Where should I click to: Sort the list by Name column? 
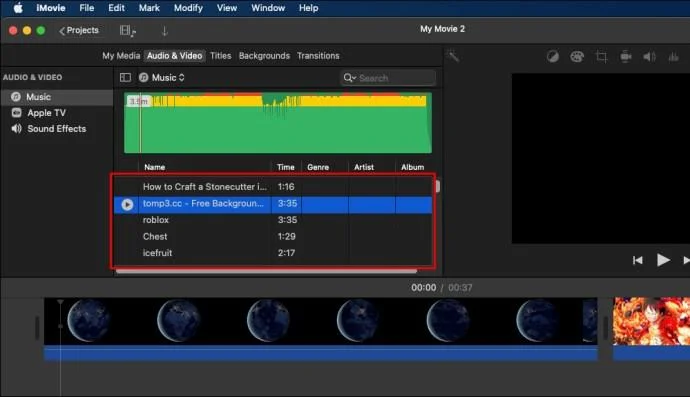[154, 167]
